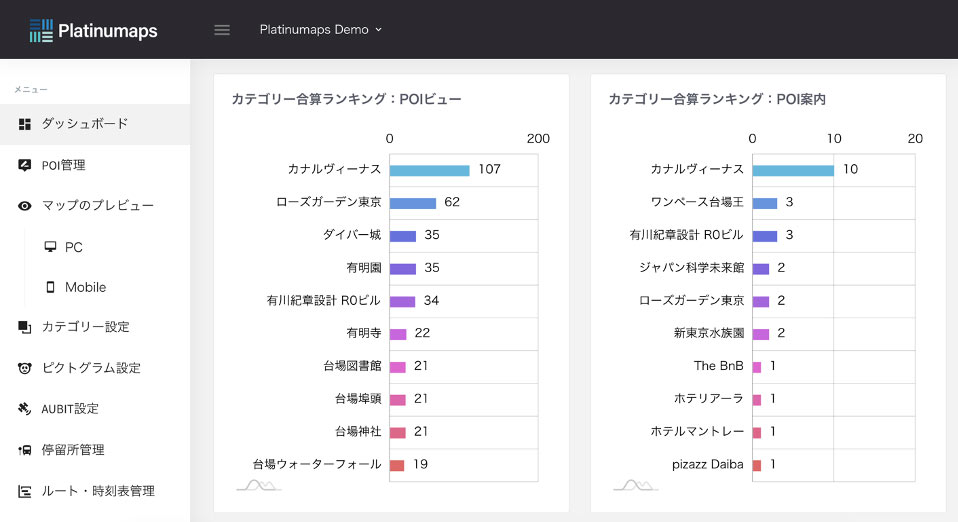Open ルート・時刻表管理 menu label

tap(98, 491)
